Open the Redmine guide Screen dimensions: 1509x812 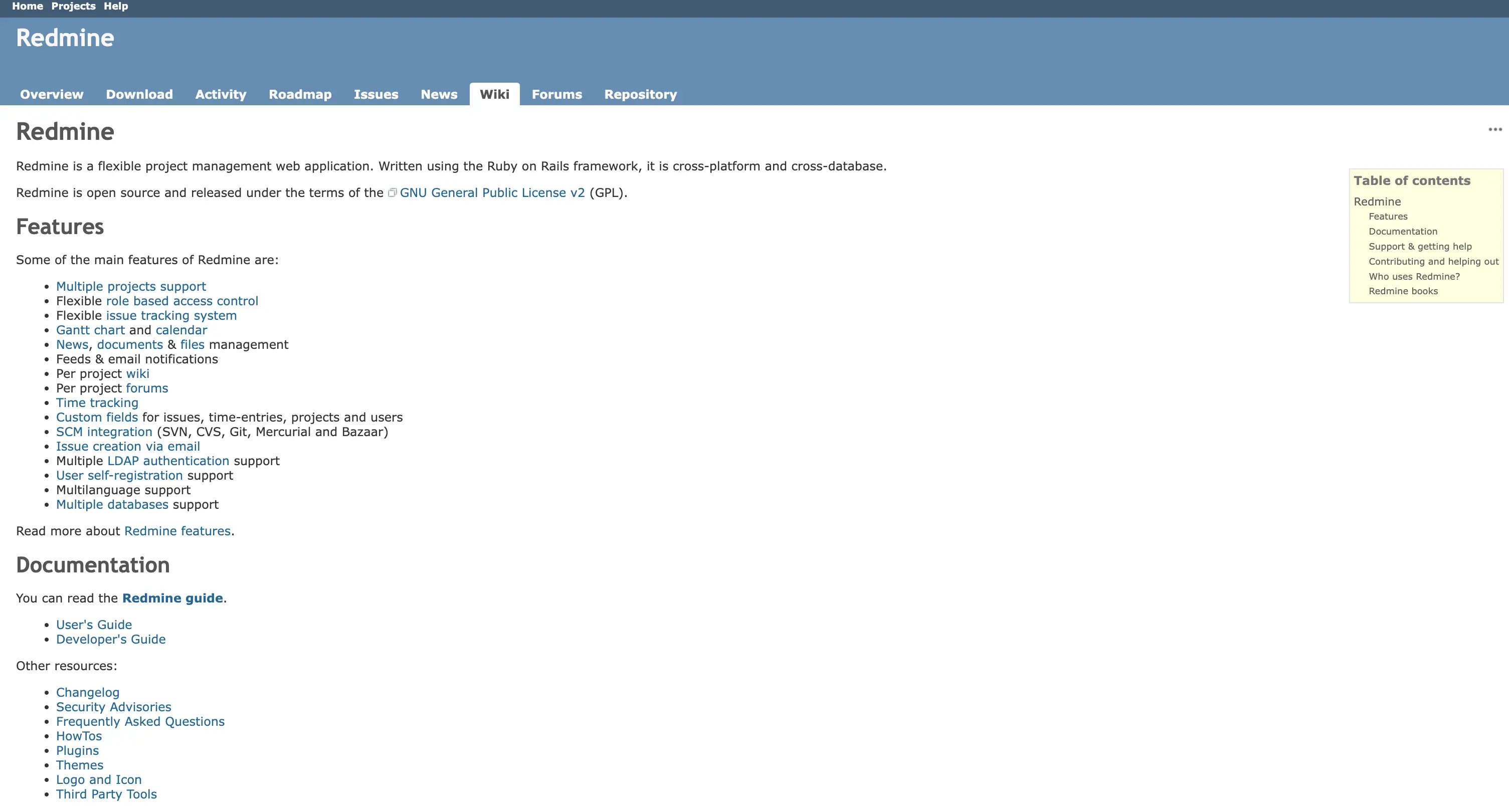(x=172, y=598)
